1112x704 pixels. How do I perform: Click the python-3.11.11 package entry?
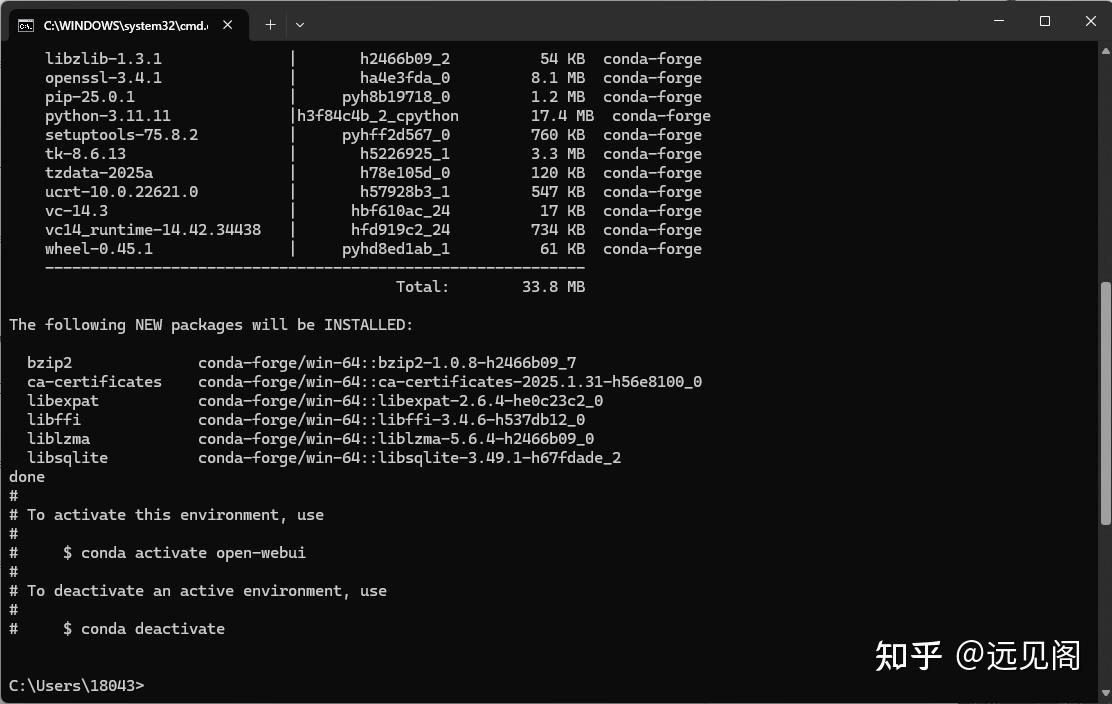click(x=108, y=115)
